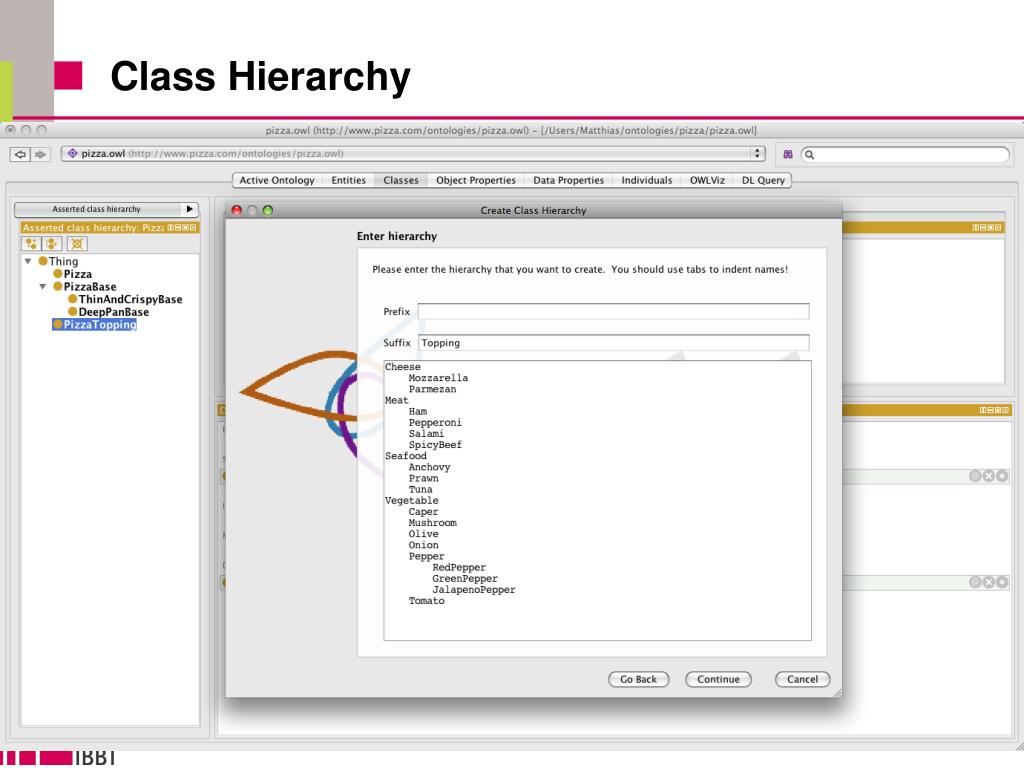This screenshot has height=768, width=1024.
Task: Open the Asserted class hierarchy arrow menu
Action: click(189, 209)
